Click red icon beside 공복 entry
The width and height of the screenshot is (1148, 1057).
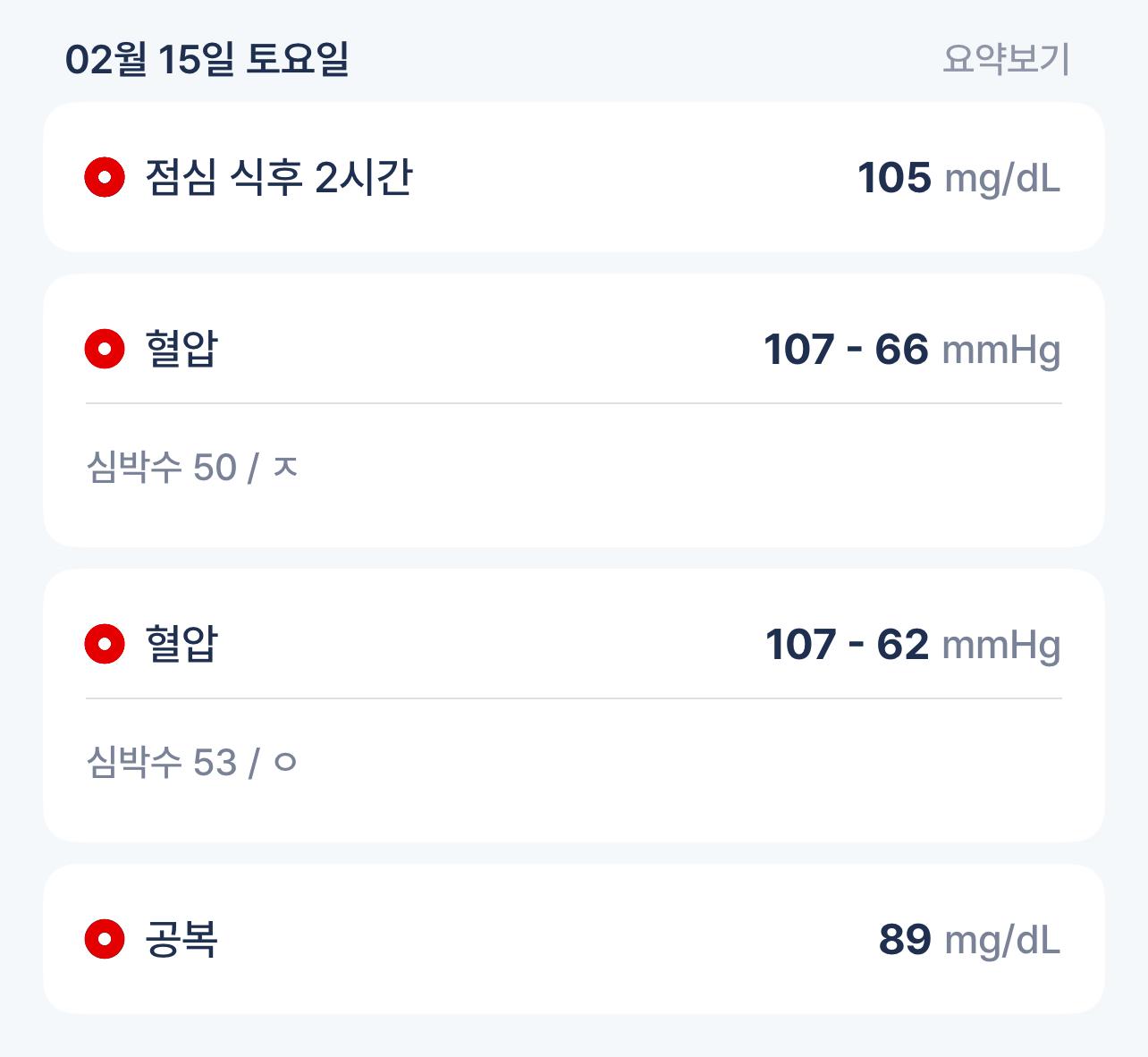[105, 939]
